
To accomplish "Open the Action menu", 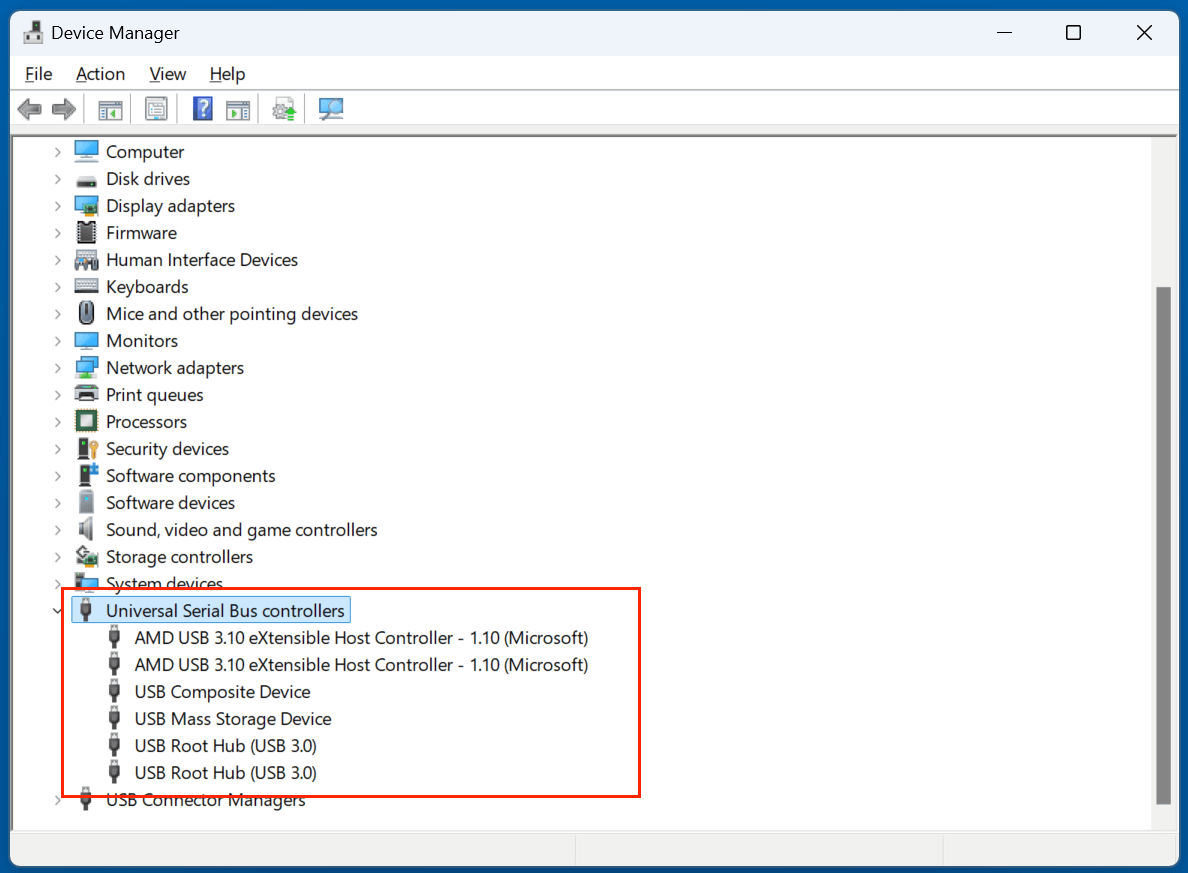I will pyautogui.click(x=100, y=73).
